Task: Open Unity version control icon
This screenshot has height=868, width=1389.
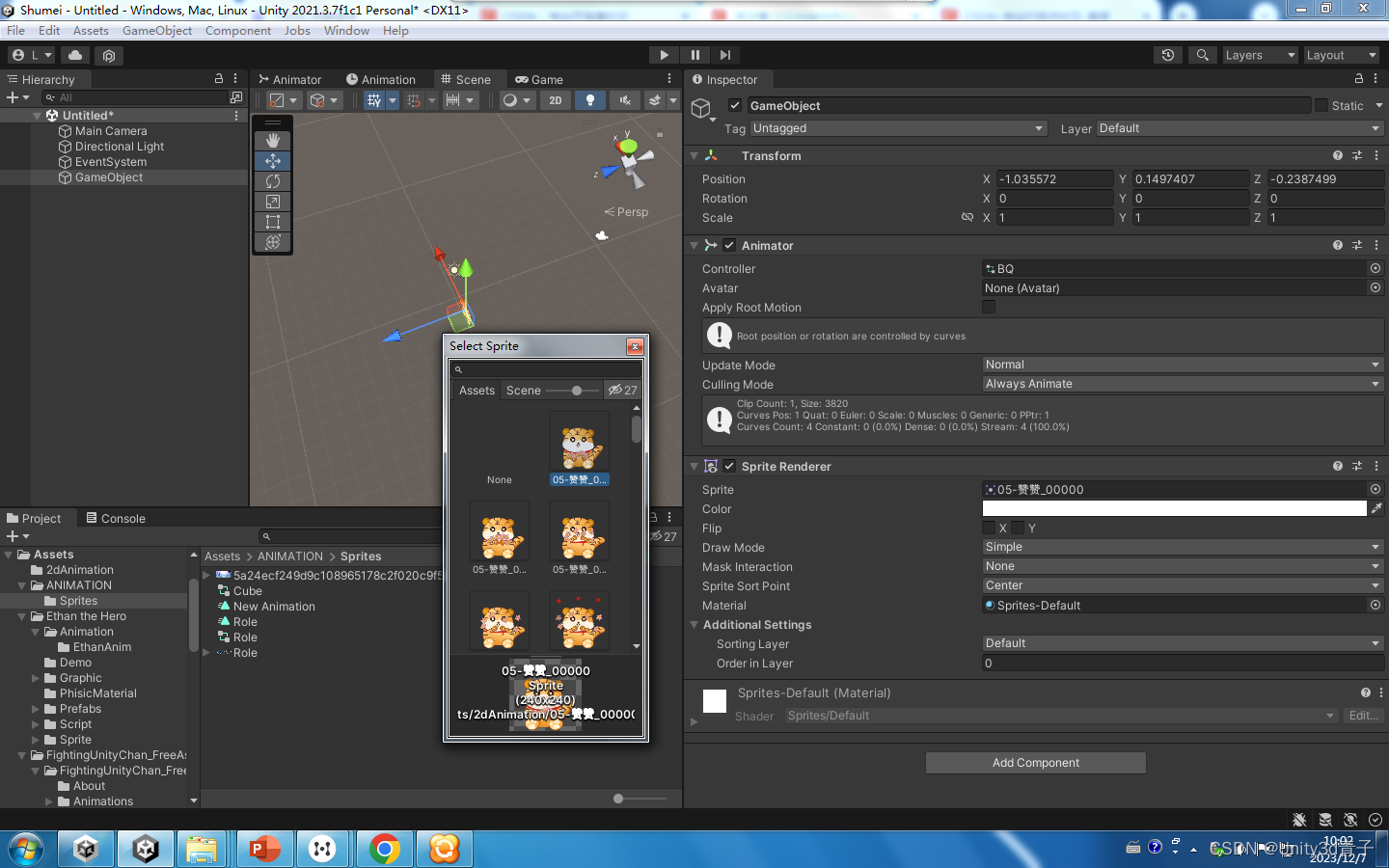Action: (x=109, y=55)
